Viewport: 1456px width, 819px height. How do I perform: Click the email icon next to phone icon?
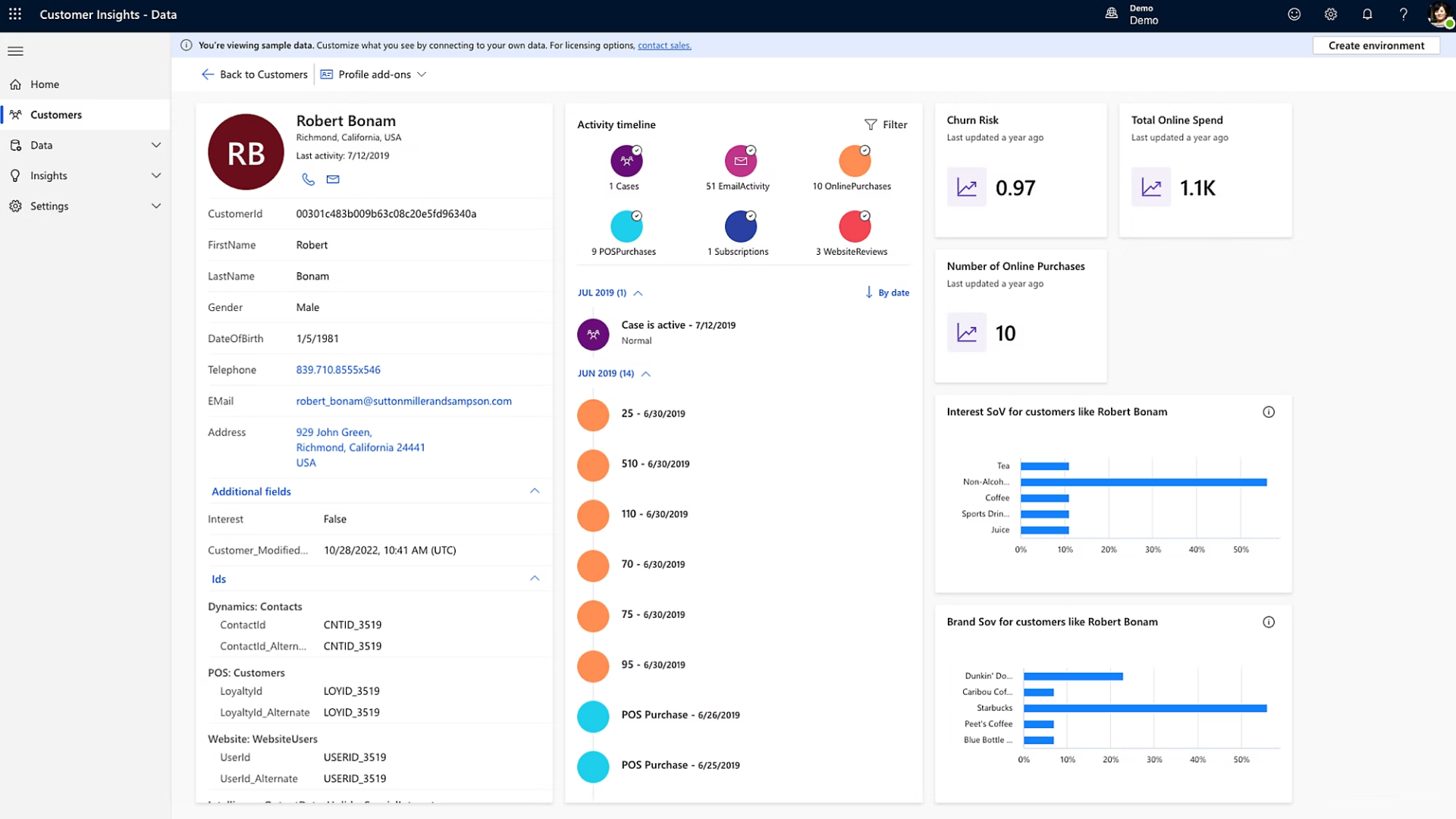pyautogui.click(x=332, y=180)
